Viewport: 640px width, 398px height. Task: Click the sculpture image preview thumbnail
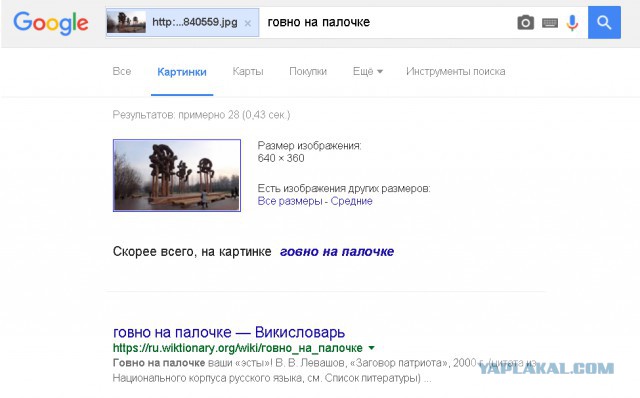click(x=177, y=175)
